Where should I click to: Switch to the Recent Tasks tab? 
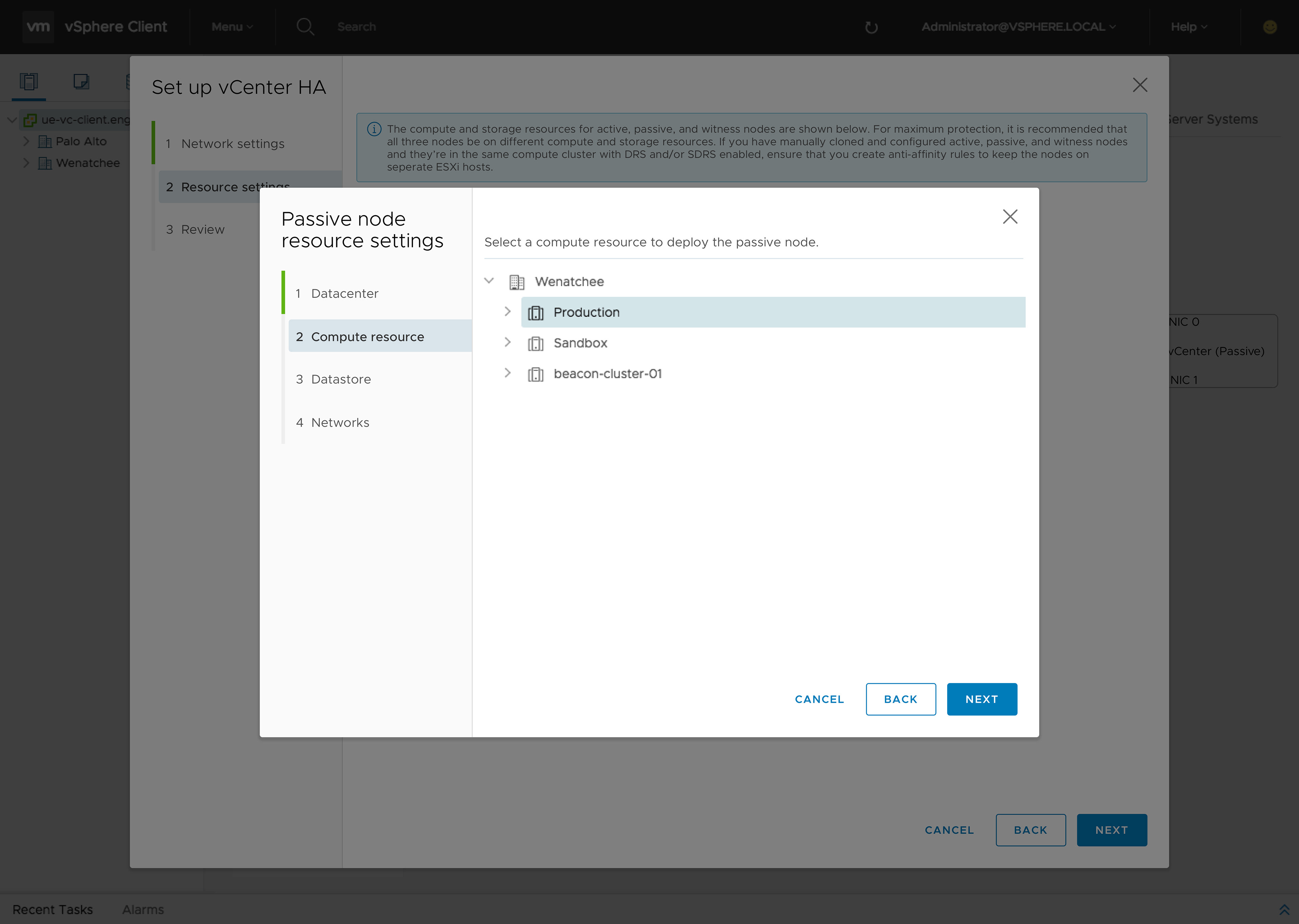[52, 909]
